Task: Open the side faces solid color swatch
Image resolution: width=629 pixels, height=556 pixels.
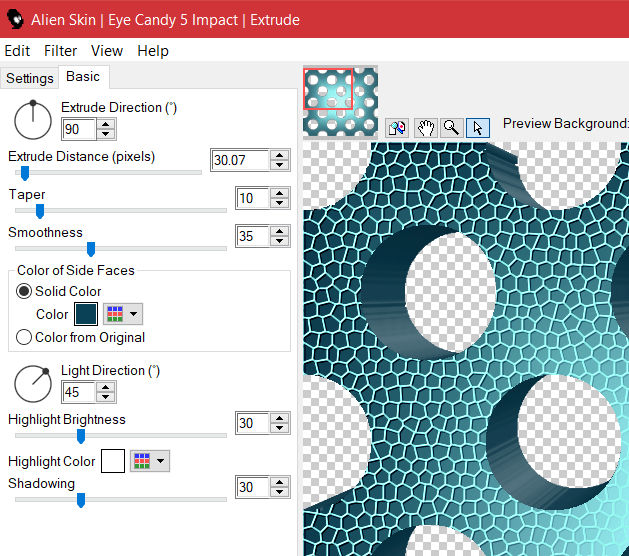Action: coord(86,314)
